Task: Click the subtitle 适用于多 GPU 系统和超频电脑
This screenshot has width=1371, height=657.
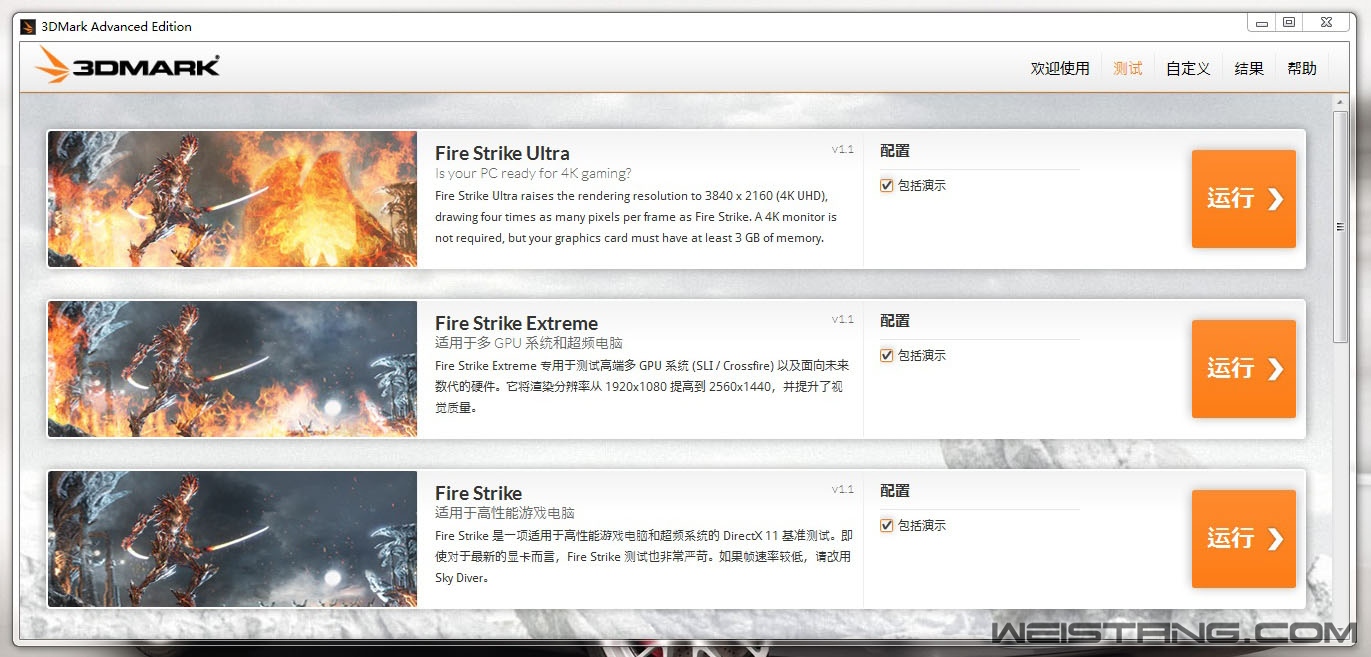Action: [x=529, y=343]
